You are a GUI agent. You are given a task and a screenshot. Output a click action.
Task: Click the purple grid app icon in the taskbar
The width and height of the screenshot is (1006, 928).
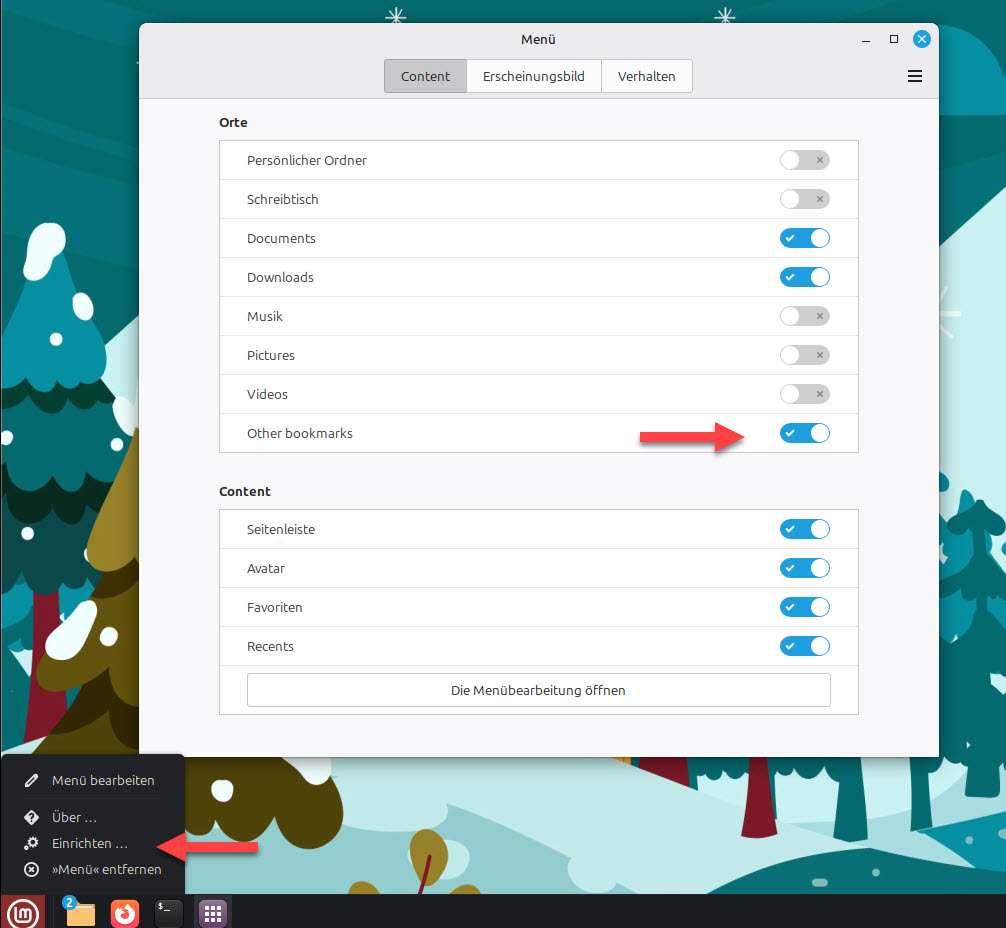click(x=212, y=912)
